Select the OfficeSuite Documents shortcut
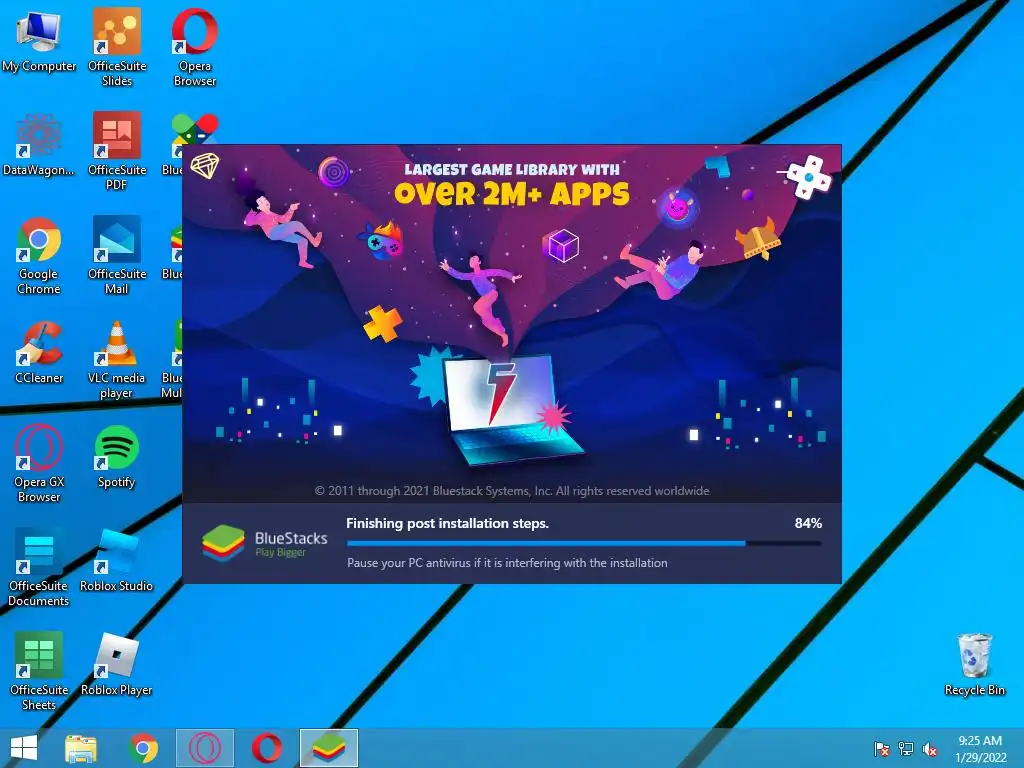The width and height of the screenshot is (1024, 768). coord(39,568)
